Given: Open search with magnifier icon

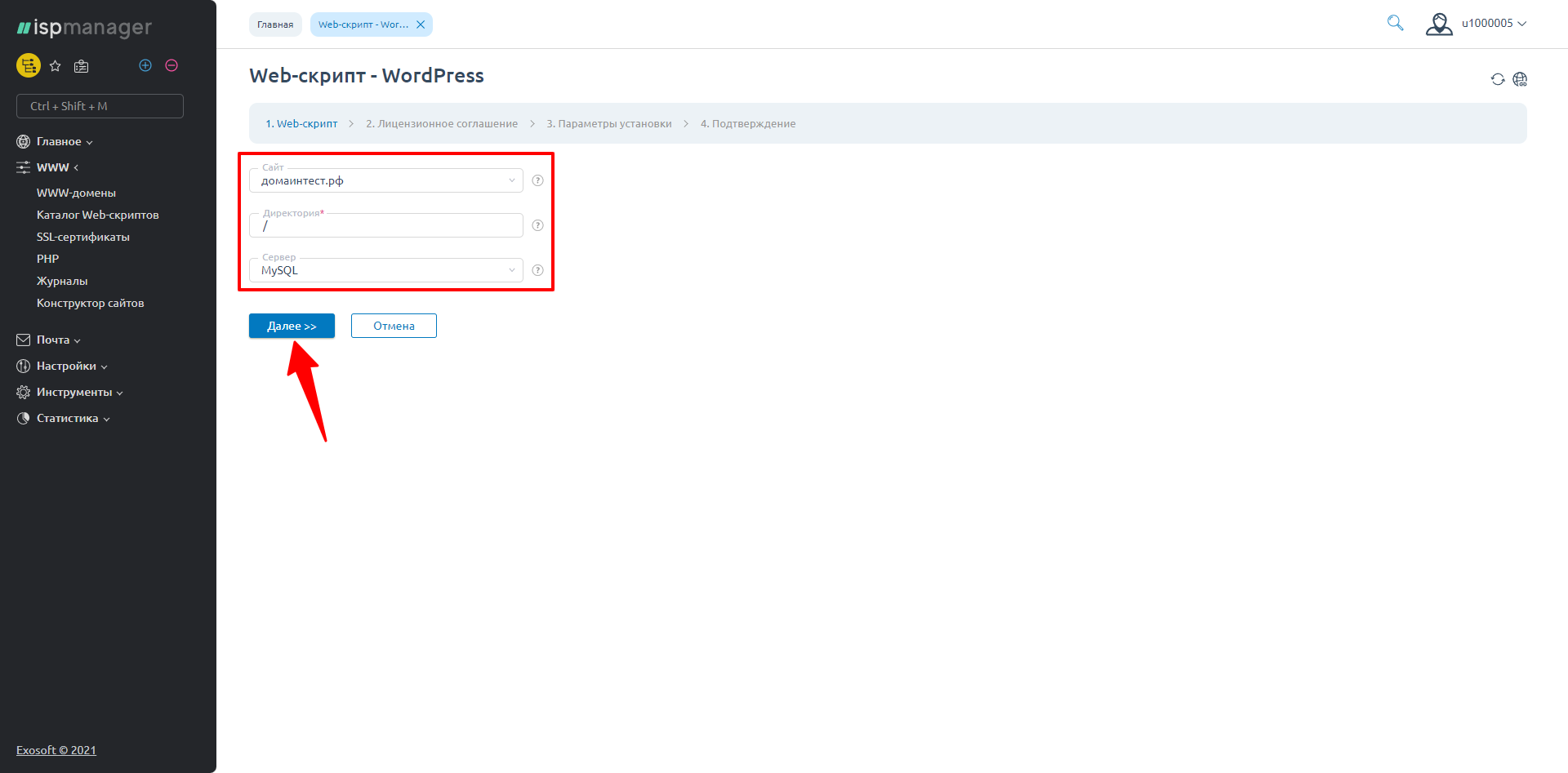Looking at the screenshot, I should coord(1395,24).
